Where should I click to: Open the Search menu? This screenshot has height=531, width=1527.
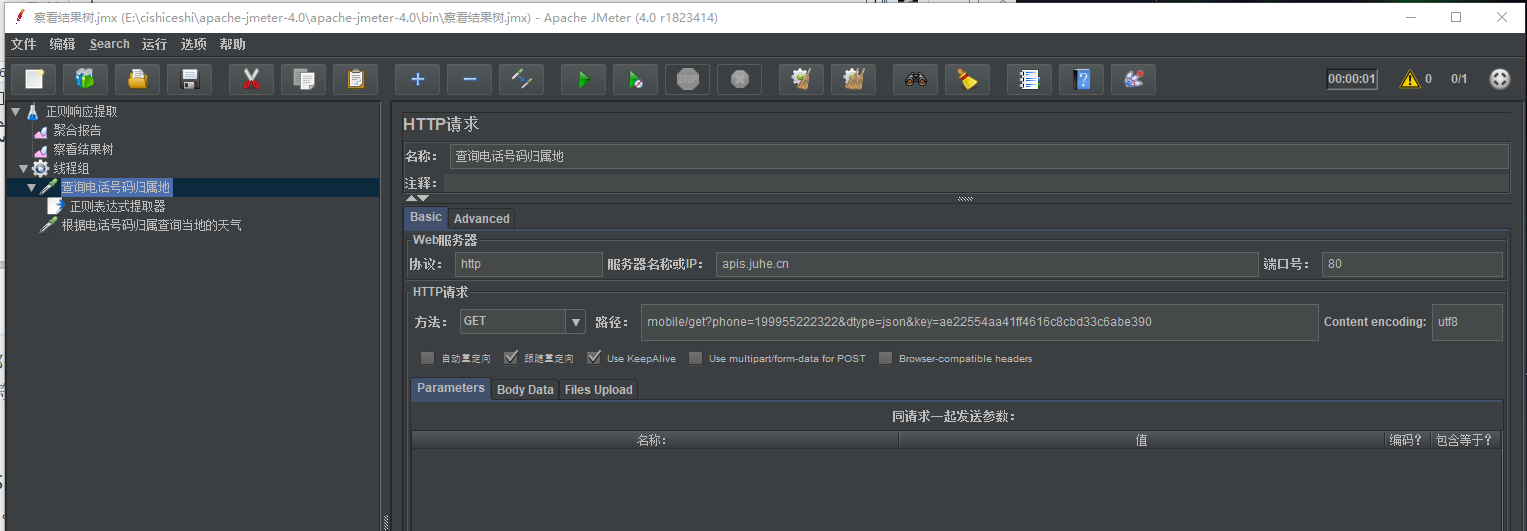pos(109,44)
